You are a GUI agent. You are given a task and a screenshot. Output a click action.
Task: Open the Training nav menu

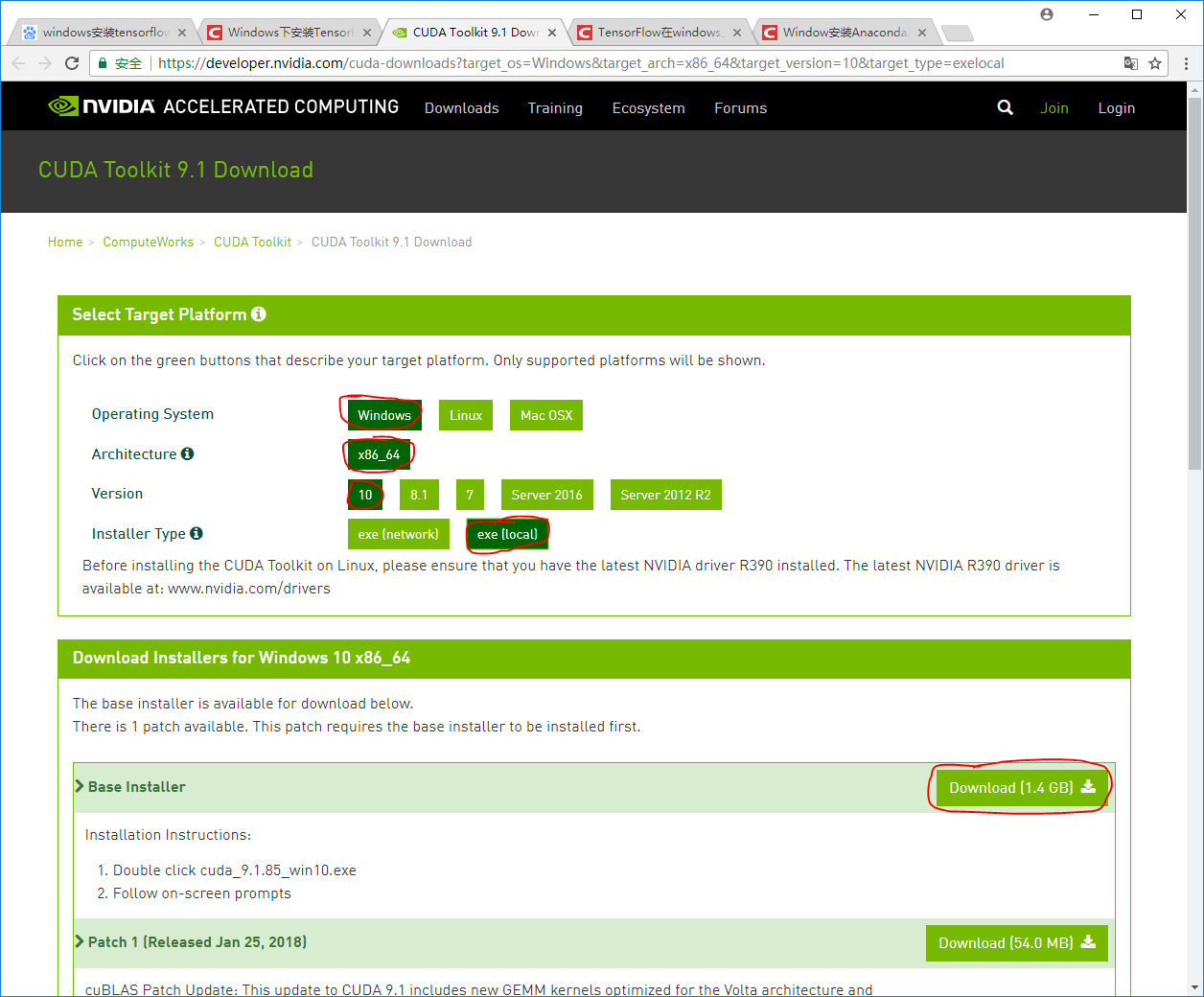pyautogui.click(x=555, y=108)
